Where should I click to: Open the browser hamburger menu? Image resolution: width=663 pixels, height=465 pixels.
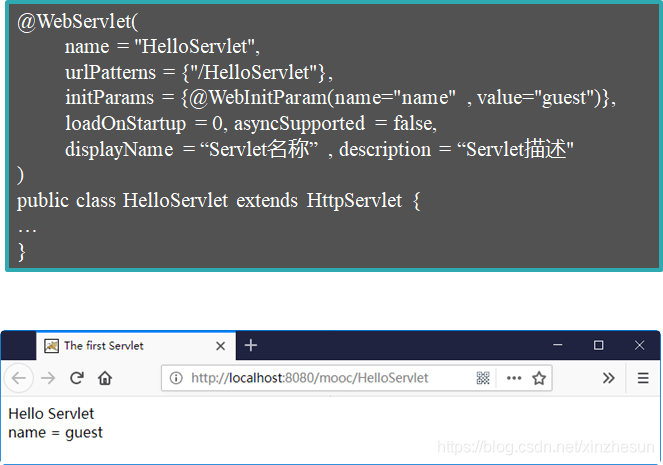coord(643,378)
